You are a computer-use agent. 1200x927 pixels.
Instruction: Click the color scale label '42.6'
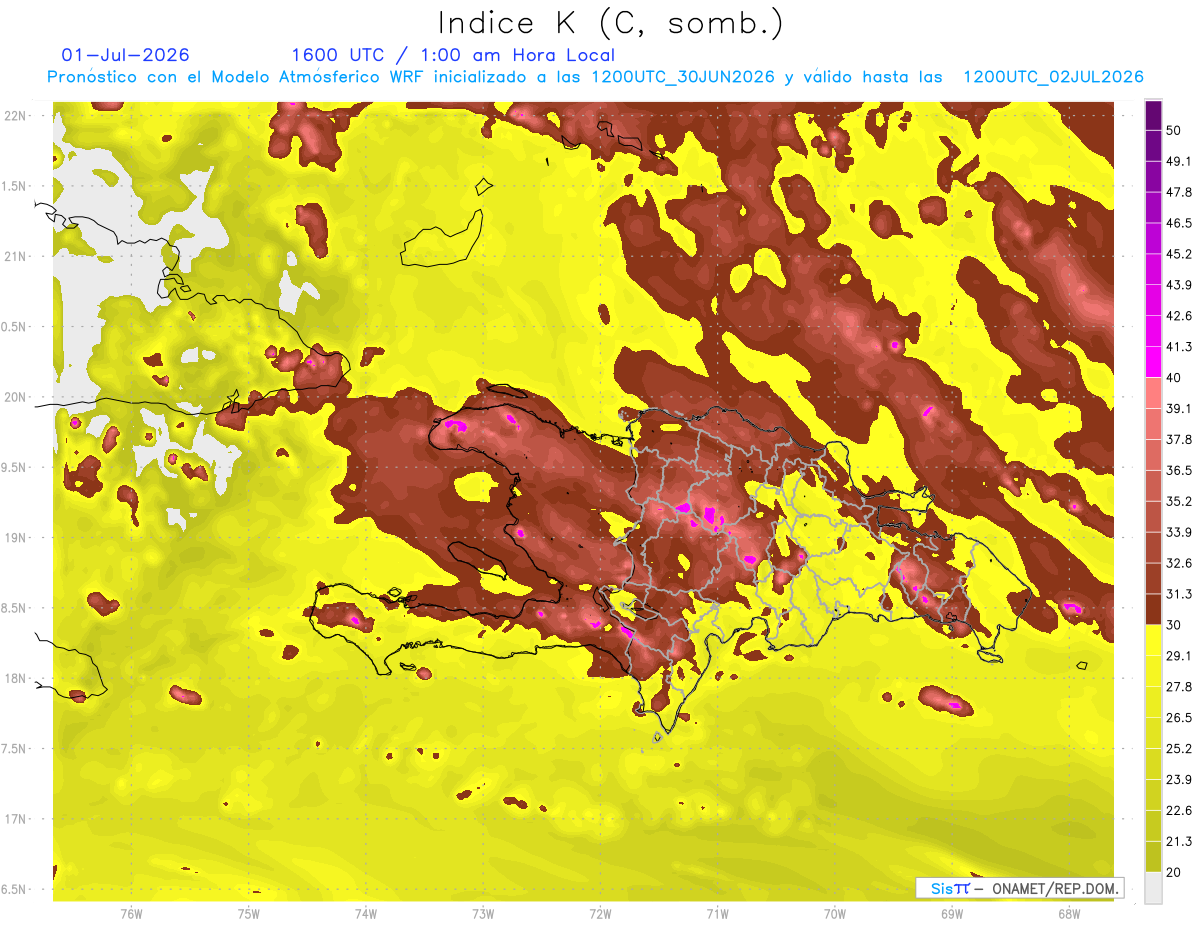1178,316
